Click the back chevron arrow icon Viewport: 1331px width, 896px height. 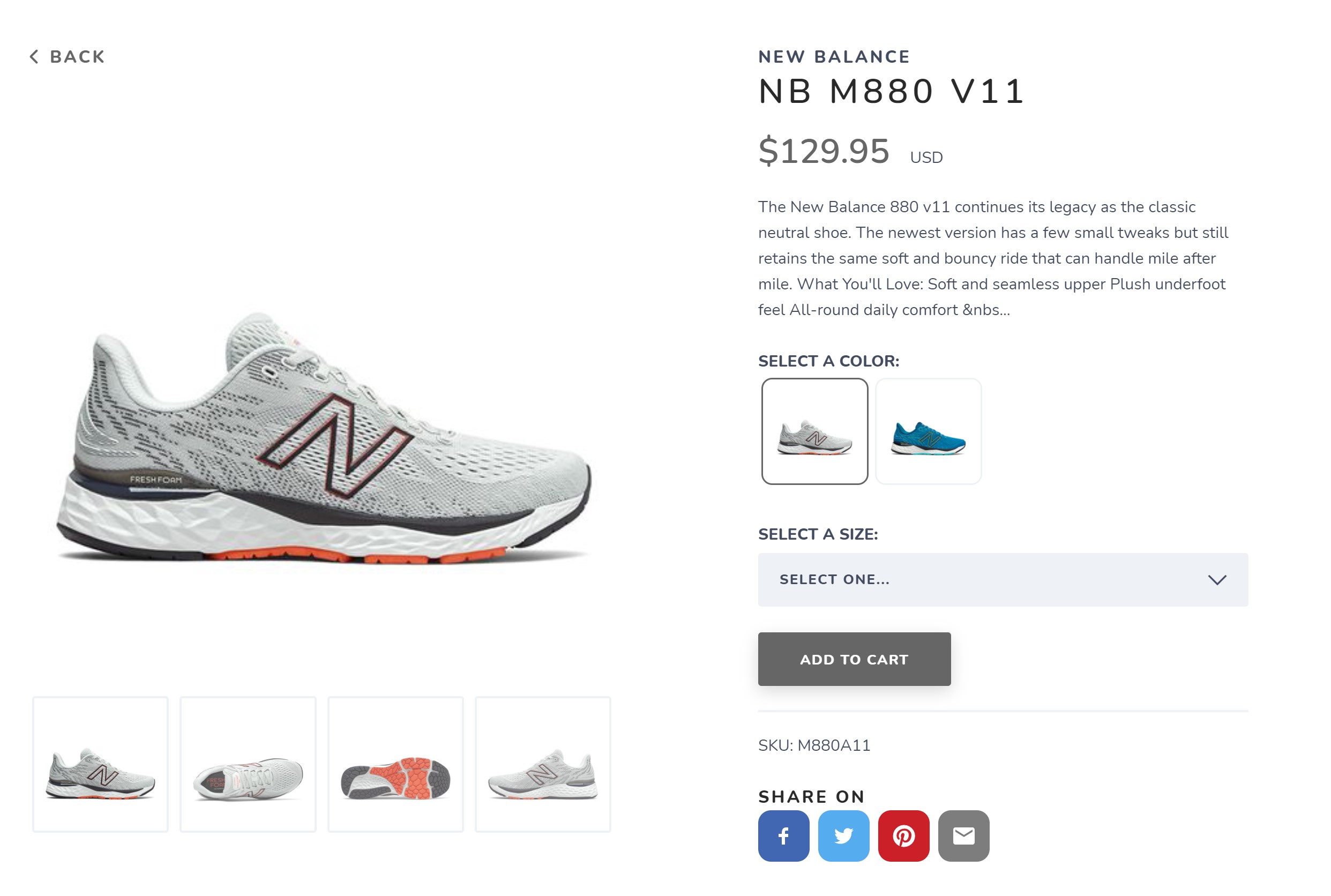34,57
